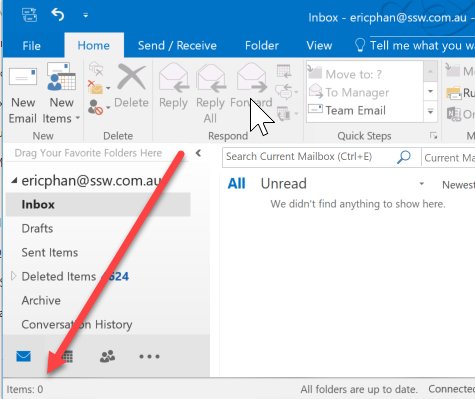Switch to the View ribbon tab
Viewport: 475px width, 399px height.
coord(319,45)
